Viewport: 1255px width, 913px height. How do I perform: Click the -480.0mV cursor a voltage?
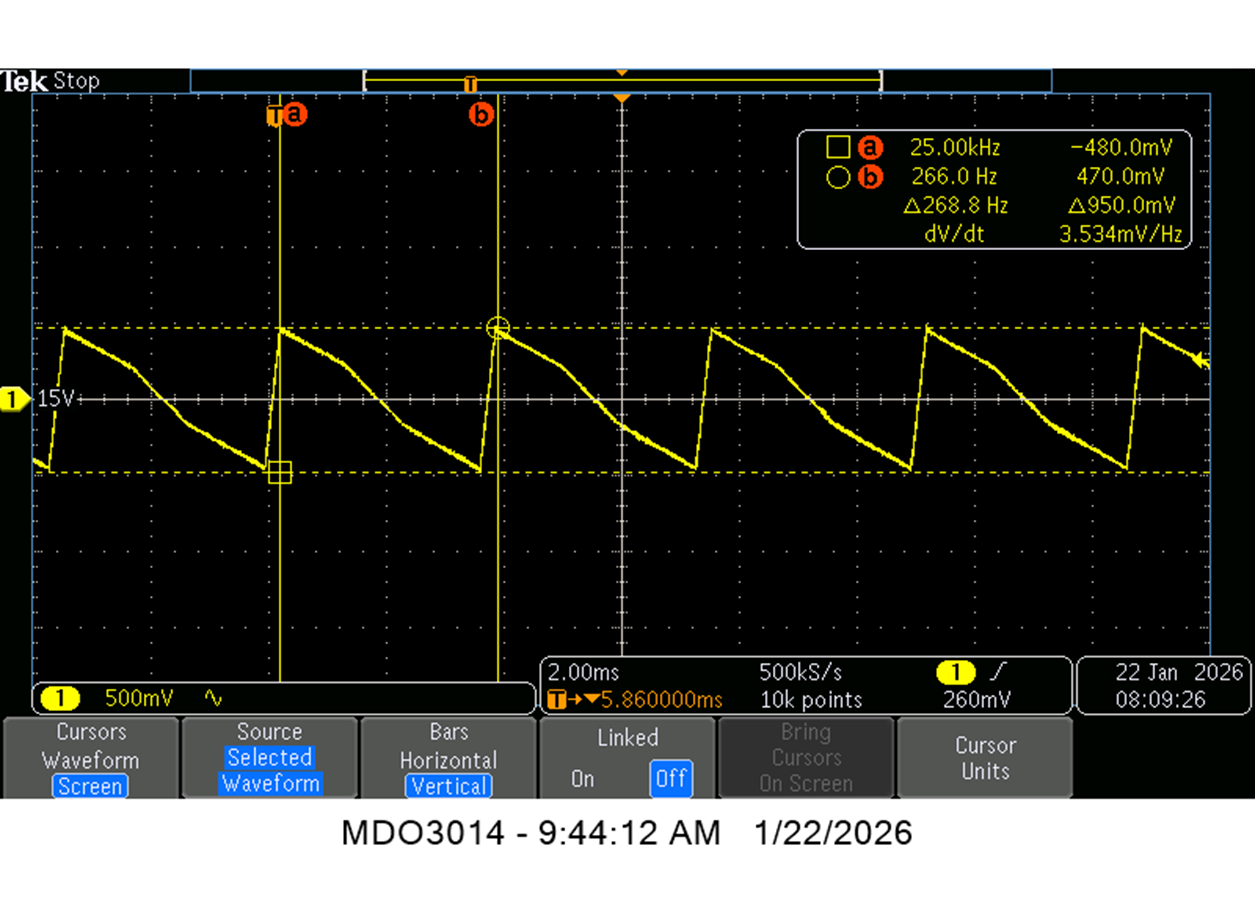(x=1120, y=148)
